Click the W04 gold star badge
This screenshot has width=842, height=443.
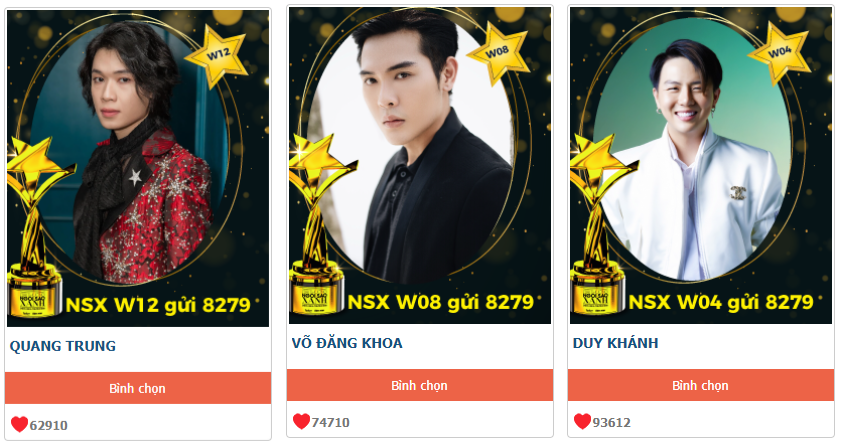tap(779, 53)
